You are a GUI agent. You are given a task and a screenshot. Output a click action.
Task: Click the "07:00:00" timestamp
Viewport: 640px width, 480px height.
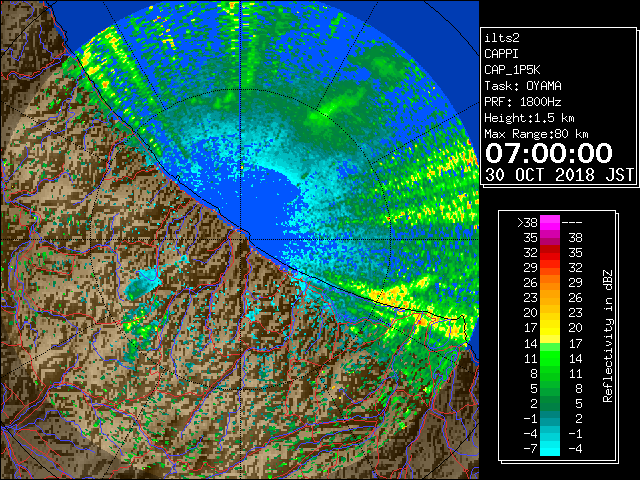coord(549,153)
